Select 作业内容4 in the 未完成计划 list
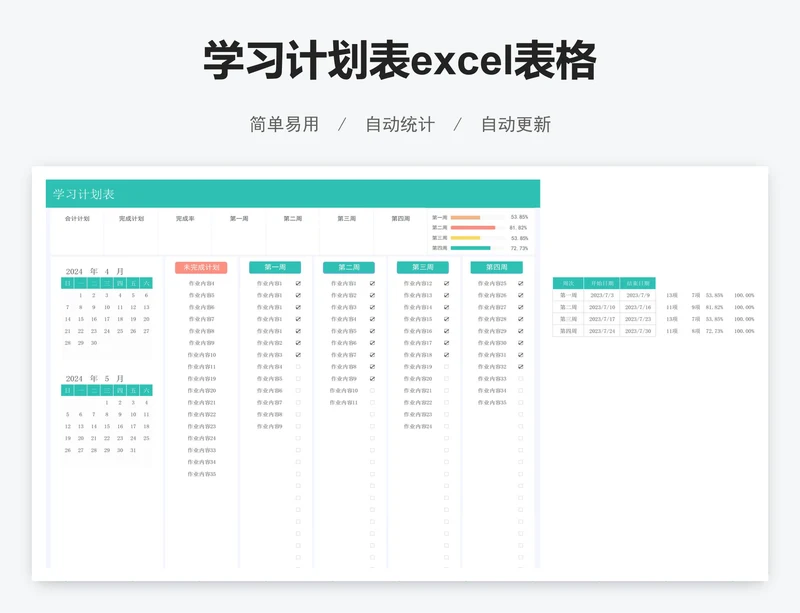800x613 pixels. tap(202, 283)
